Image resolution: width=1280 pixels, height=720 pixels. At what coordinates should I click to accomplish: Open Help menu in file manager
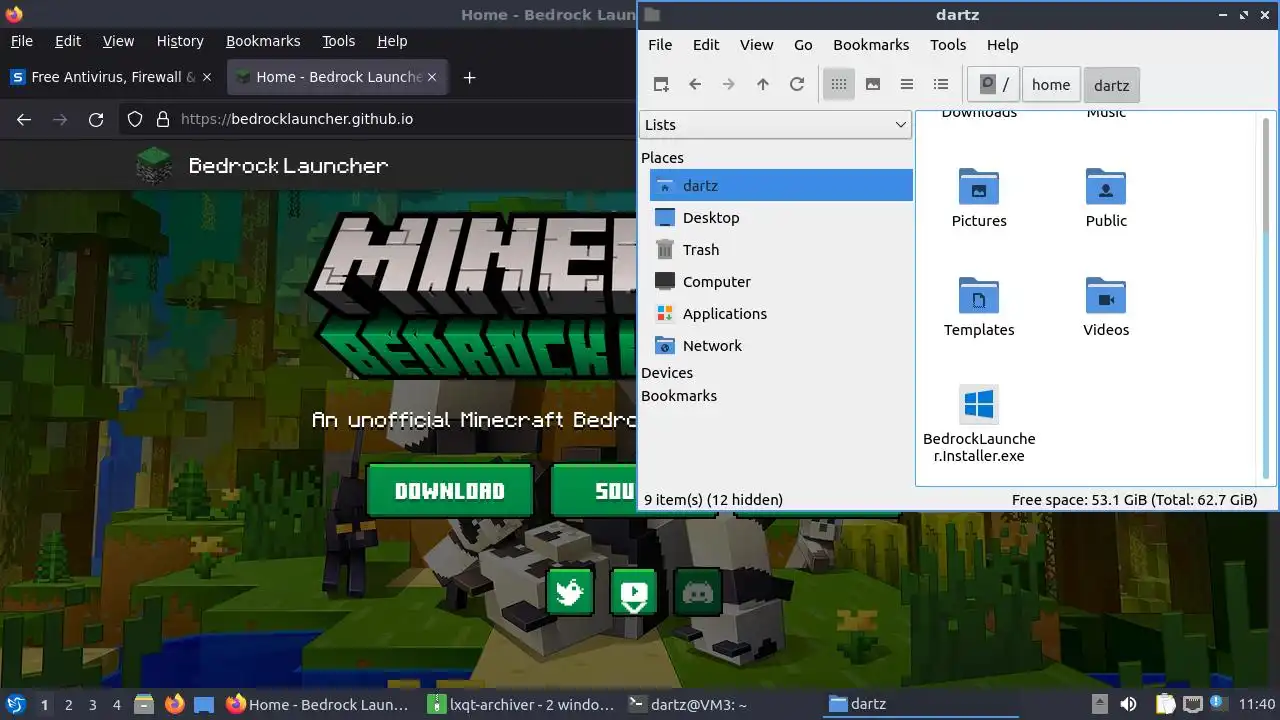pos(1002,44)
